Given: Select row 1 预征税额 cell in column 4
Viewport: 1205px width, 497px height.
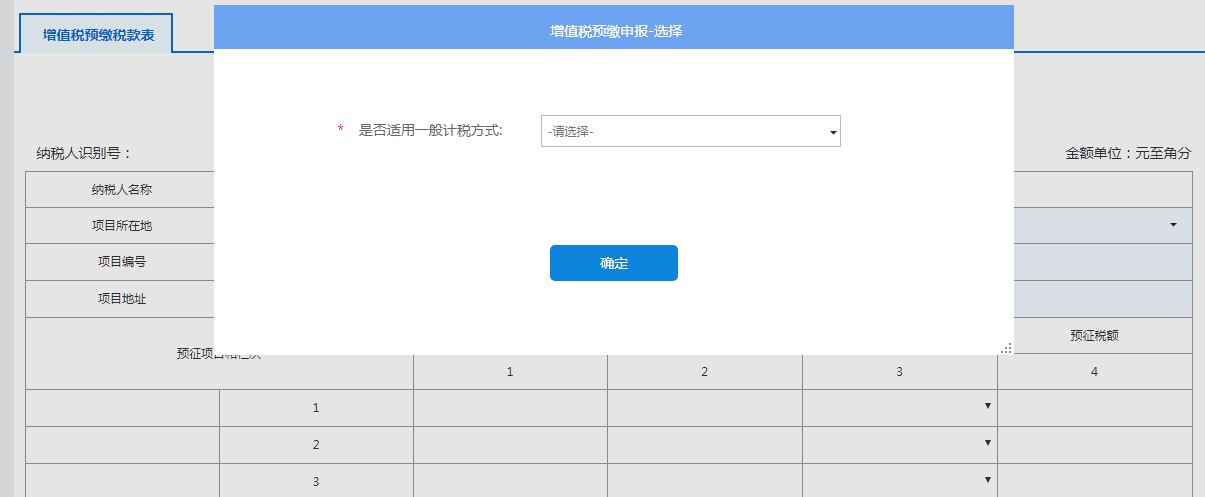Looking at the screenshot, I should click(x=1094, y=407).
